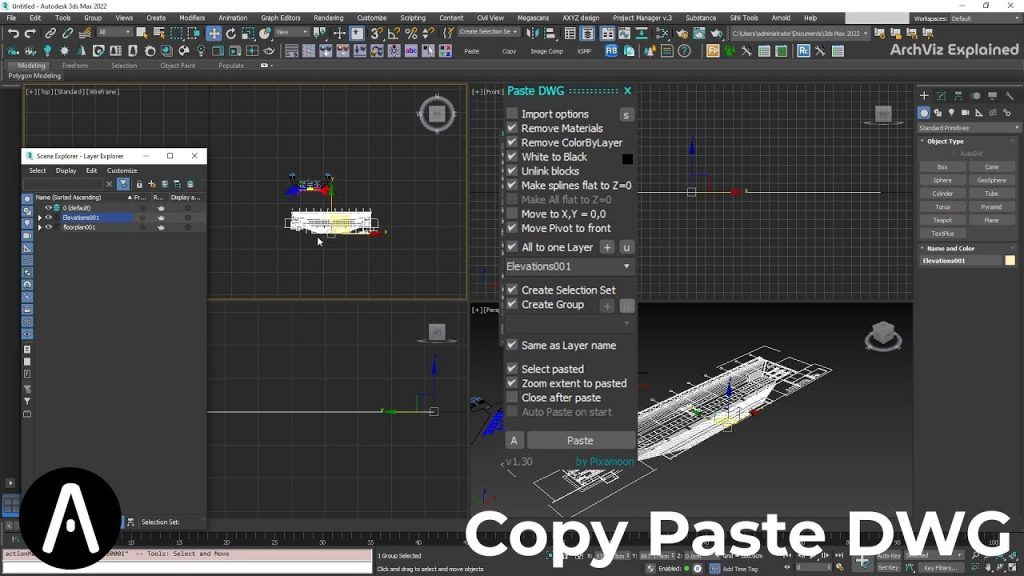Click the object color swatch beside Elevations001 name
1024x576 pixels.
pos(1010,261)
